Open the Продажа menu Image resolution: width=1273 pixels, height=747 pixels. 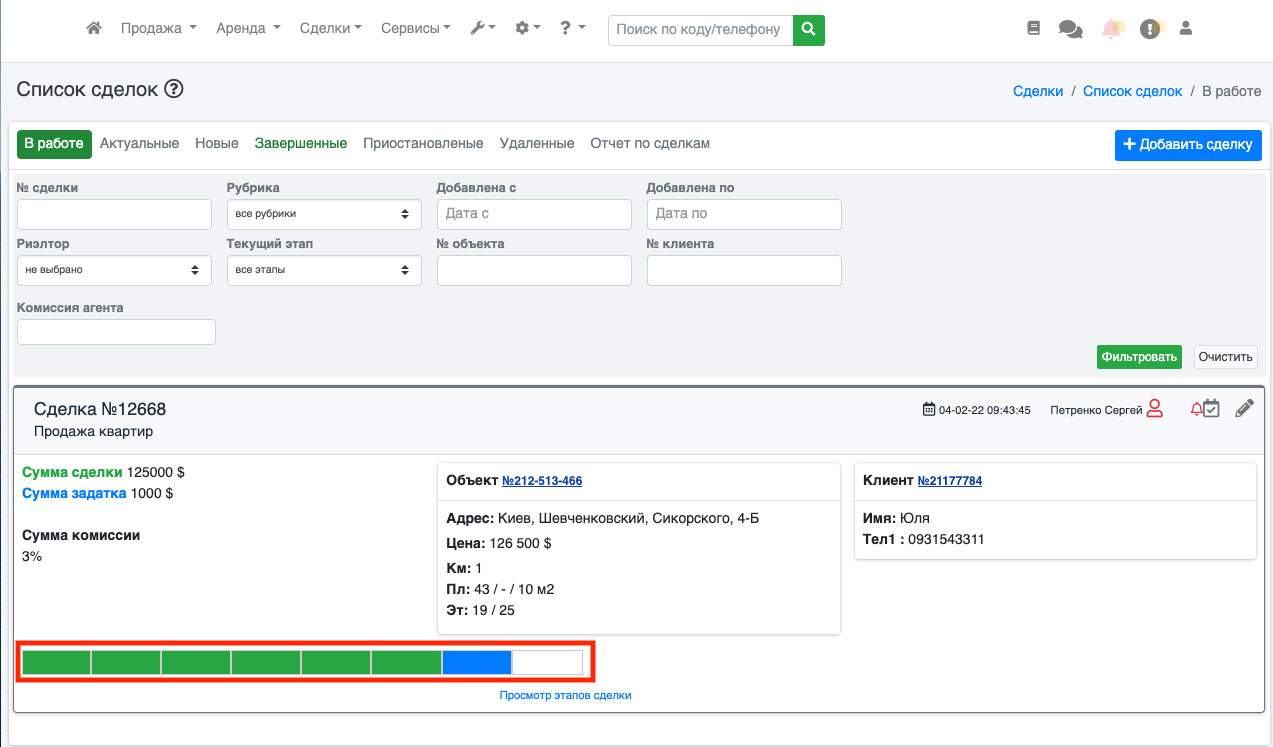[x=158, y=29]
